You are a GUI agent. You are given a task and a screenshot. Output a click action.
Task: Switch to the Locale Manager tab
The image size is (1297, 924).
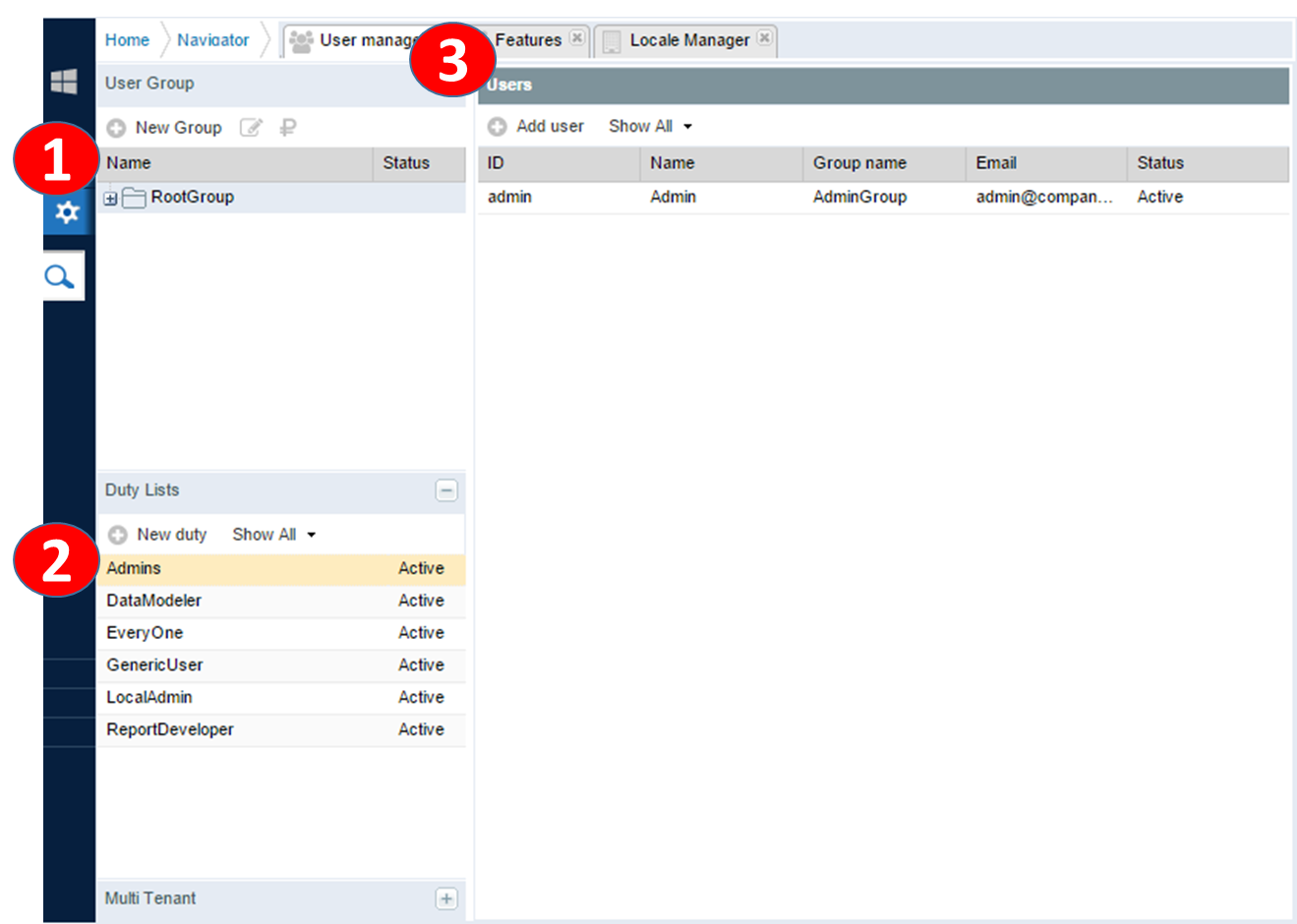pos(688,40)
